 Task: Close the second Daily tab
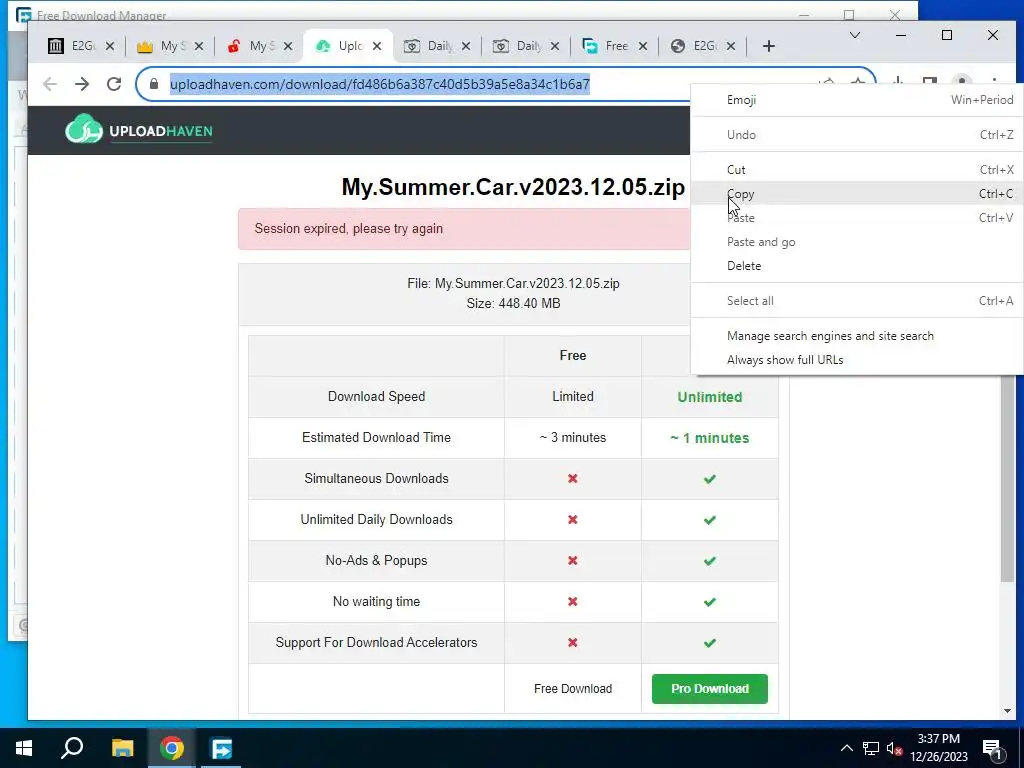click(x=554, y=46)
